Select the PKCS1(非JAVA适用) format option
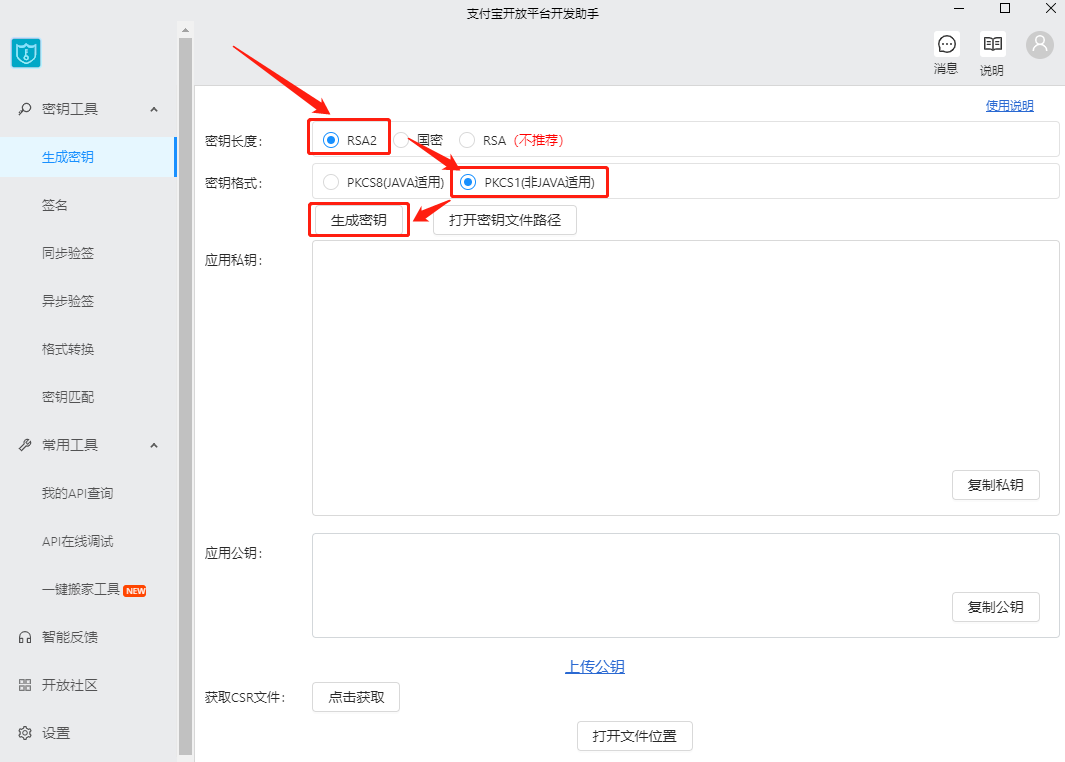 pyautogui.click(x=468, y=182)
